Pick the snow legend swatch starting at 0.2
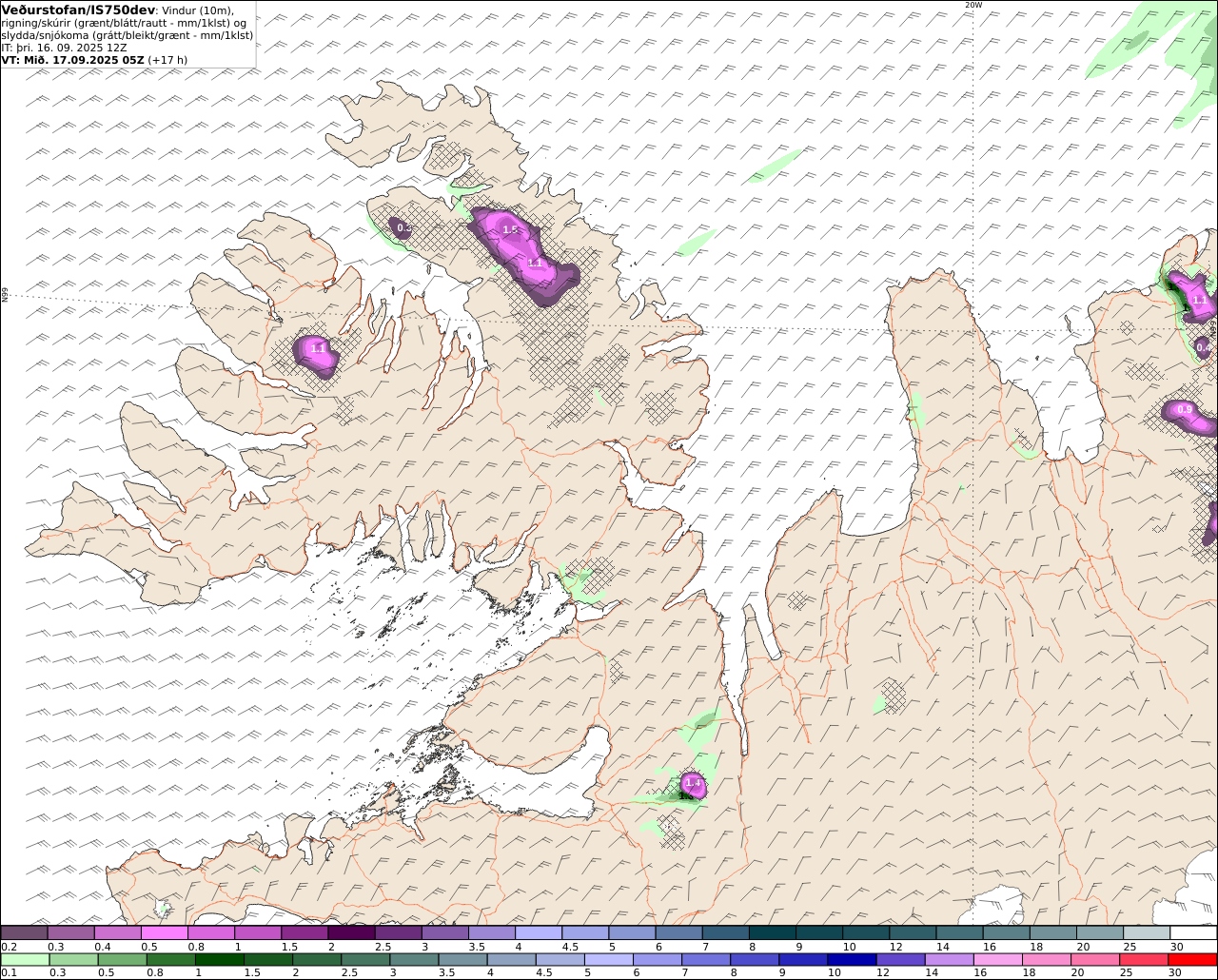 24,933
